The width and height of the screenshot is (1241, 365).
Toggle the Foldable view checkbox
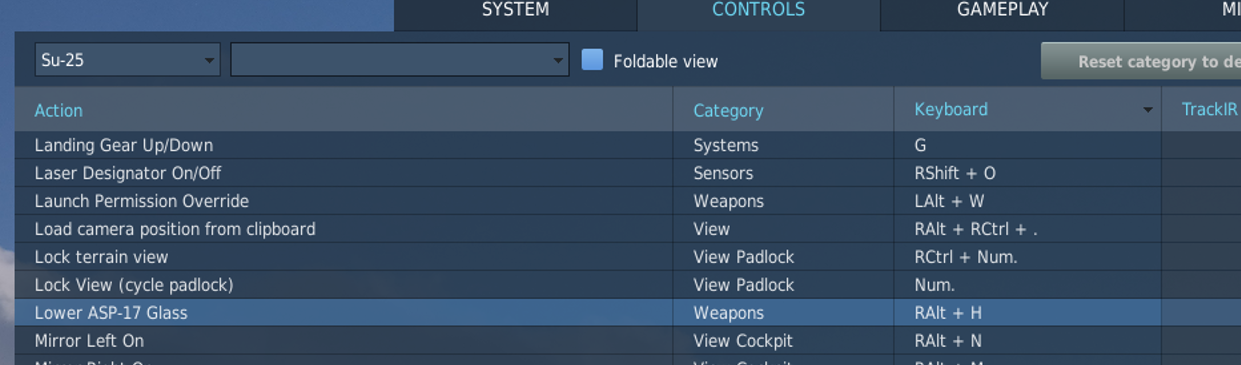pyautogui.click(x=593, y=60)
